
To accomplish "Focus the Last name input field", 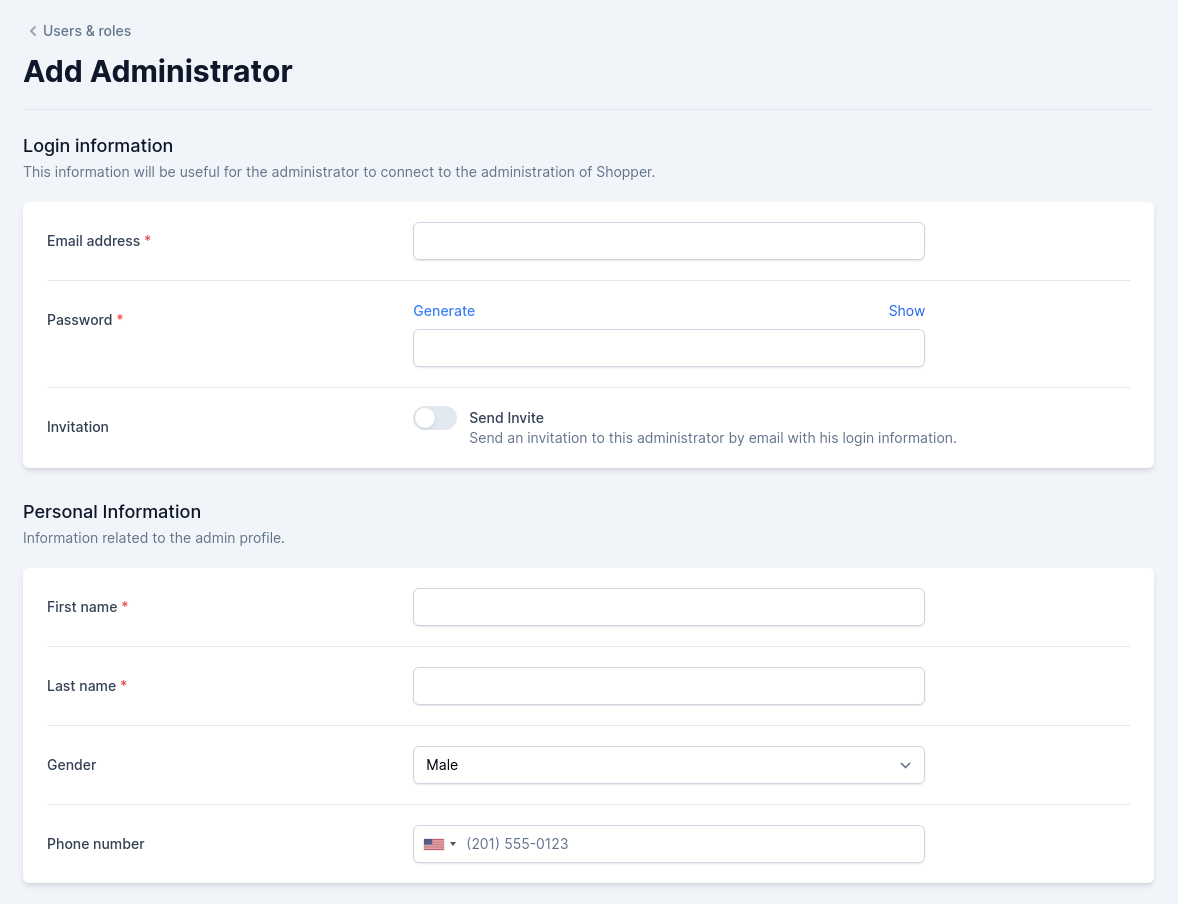I will coord(669,686).
